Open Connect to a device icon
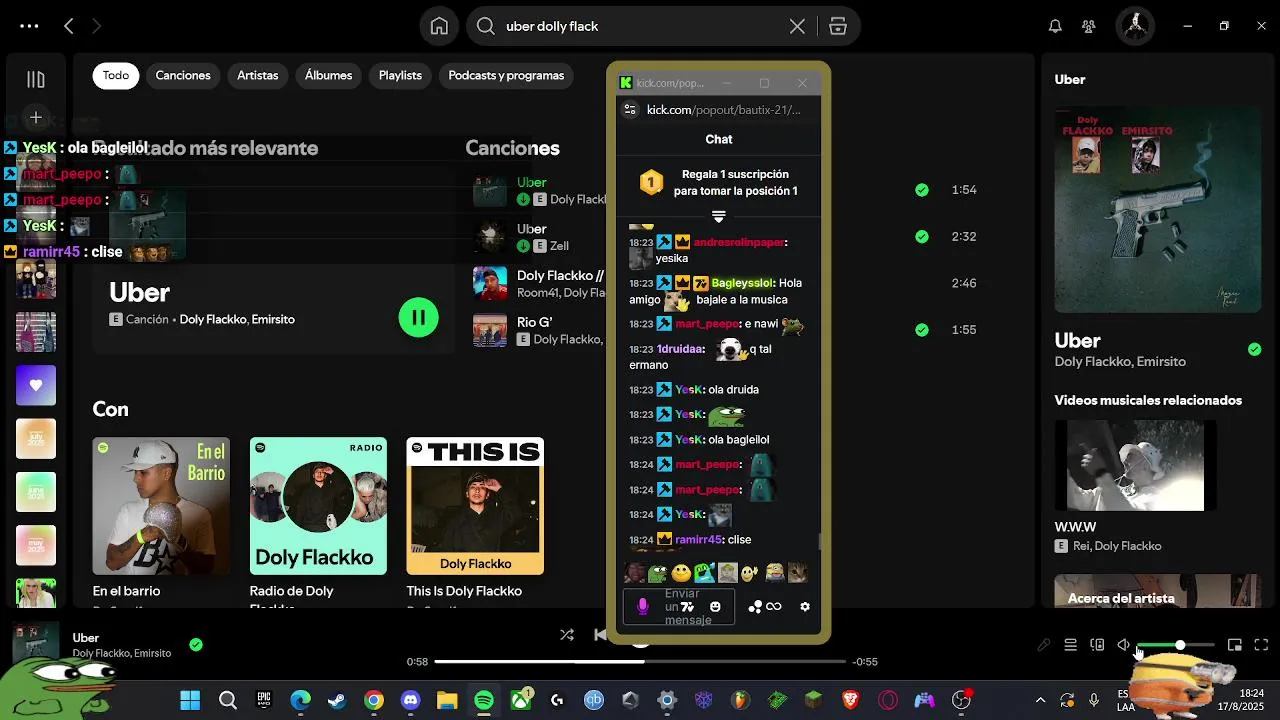This screenshot has width=1280, height=720. (x=1097, y=645)
